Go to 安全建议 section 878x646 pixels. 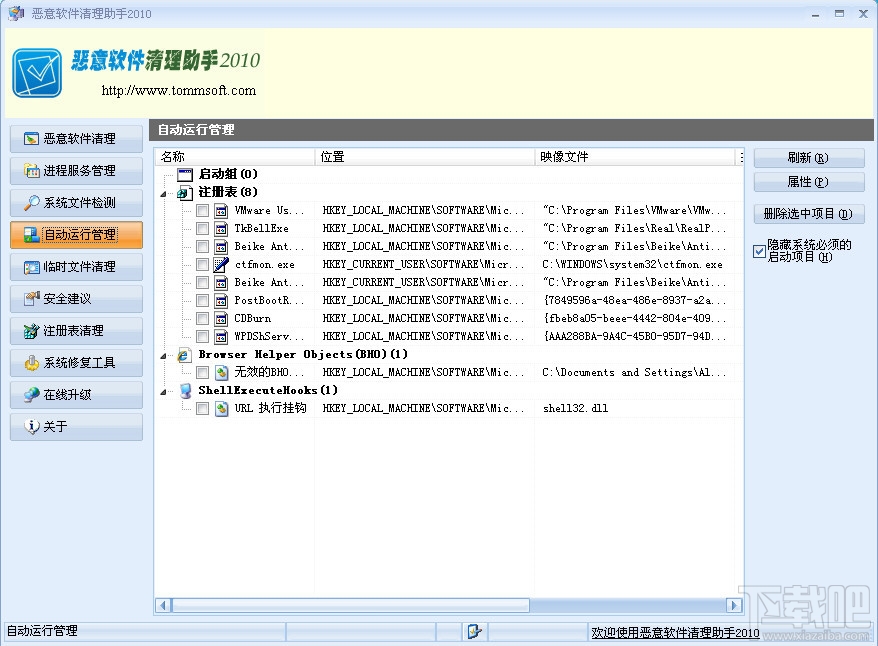pos(76,298)
